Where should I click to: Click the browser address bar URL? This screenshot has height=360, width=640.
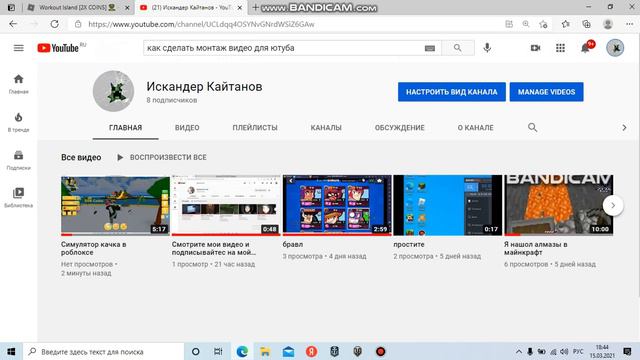201,24
